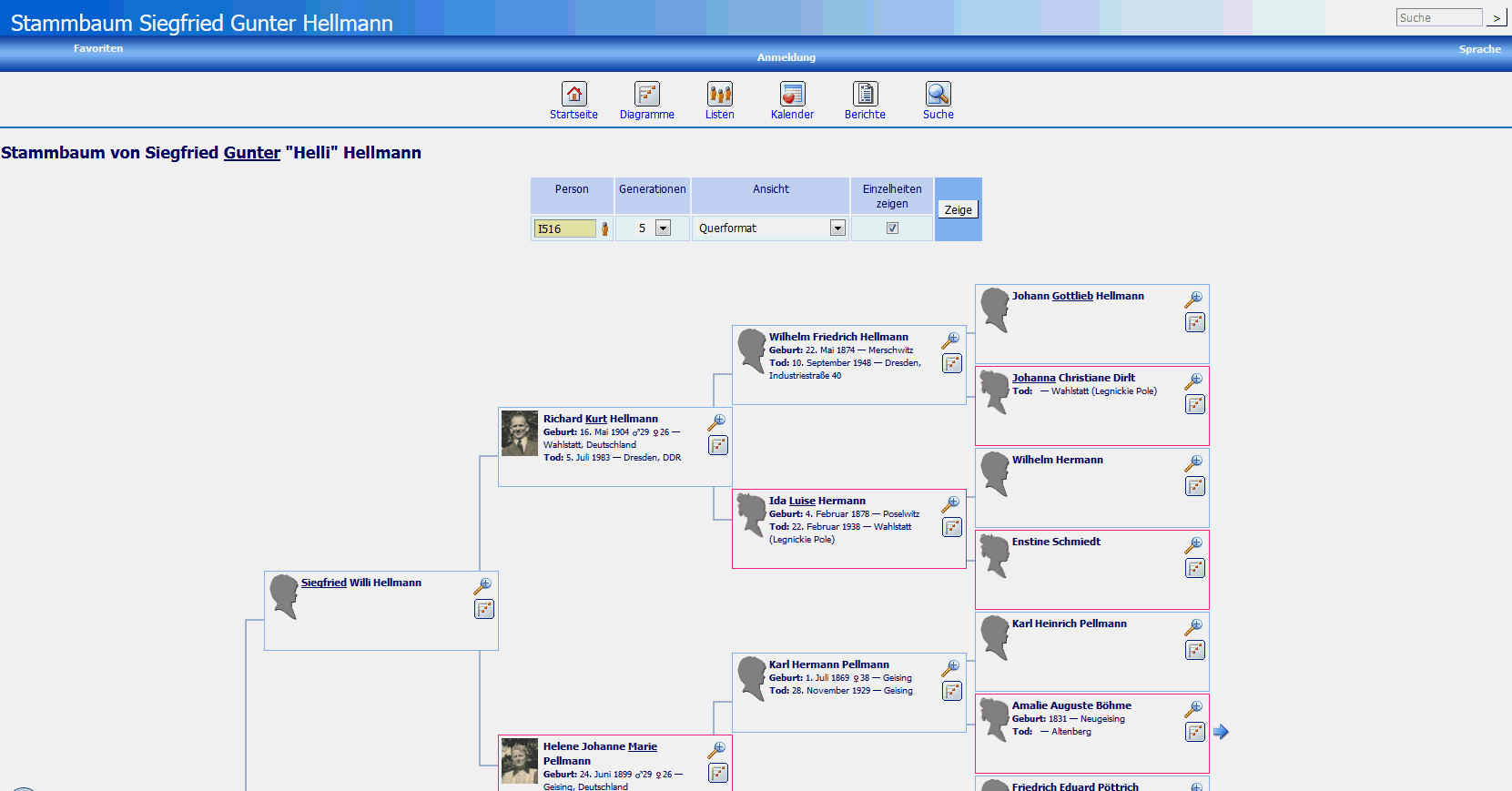Click the find-person icon beside ID field

point(604,228)
